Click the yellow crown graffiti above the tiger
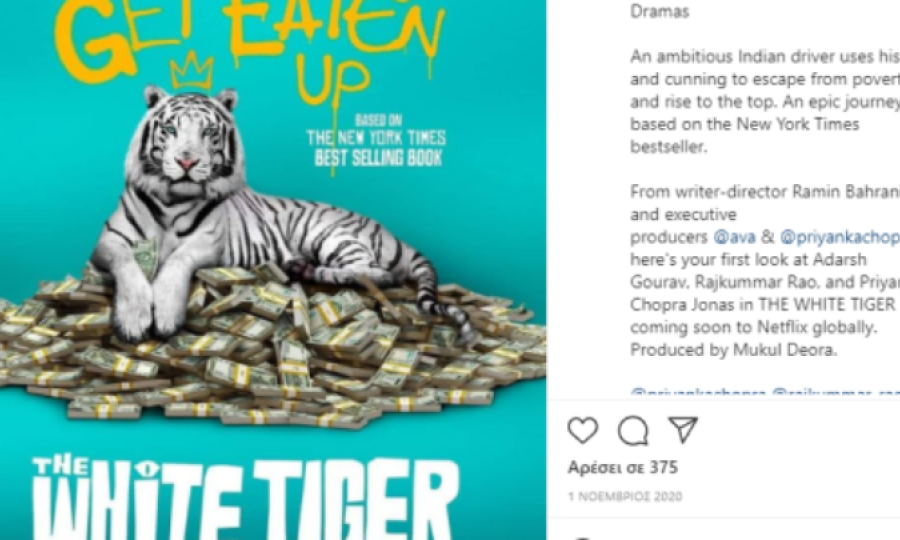 (x=192, y=71)
